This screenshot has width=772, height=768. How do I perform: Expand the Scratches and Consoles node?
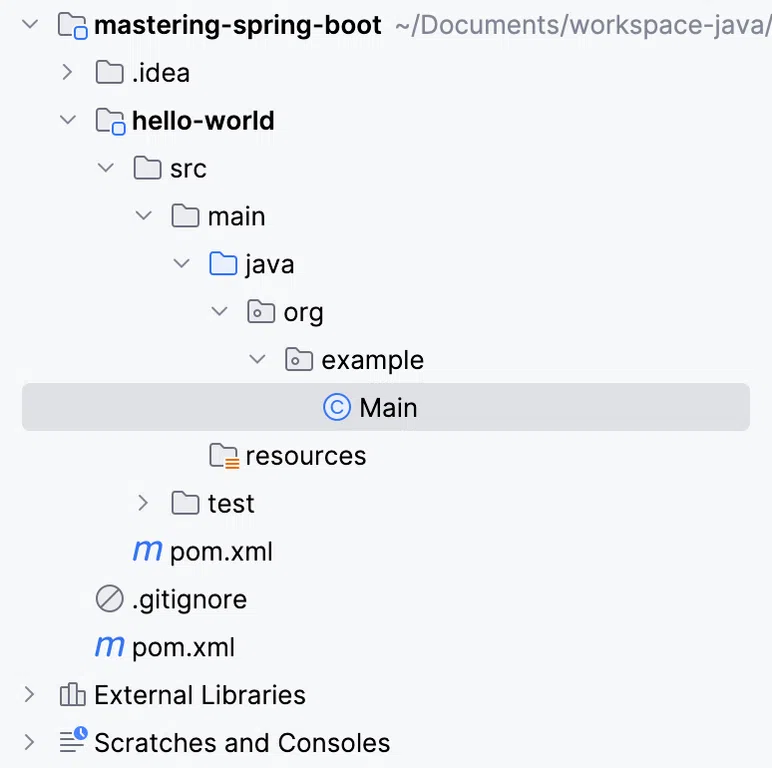(x=30, y=742)
